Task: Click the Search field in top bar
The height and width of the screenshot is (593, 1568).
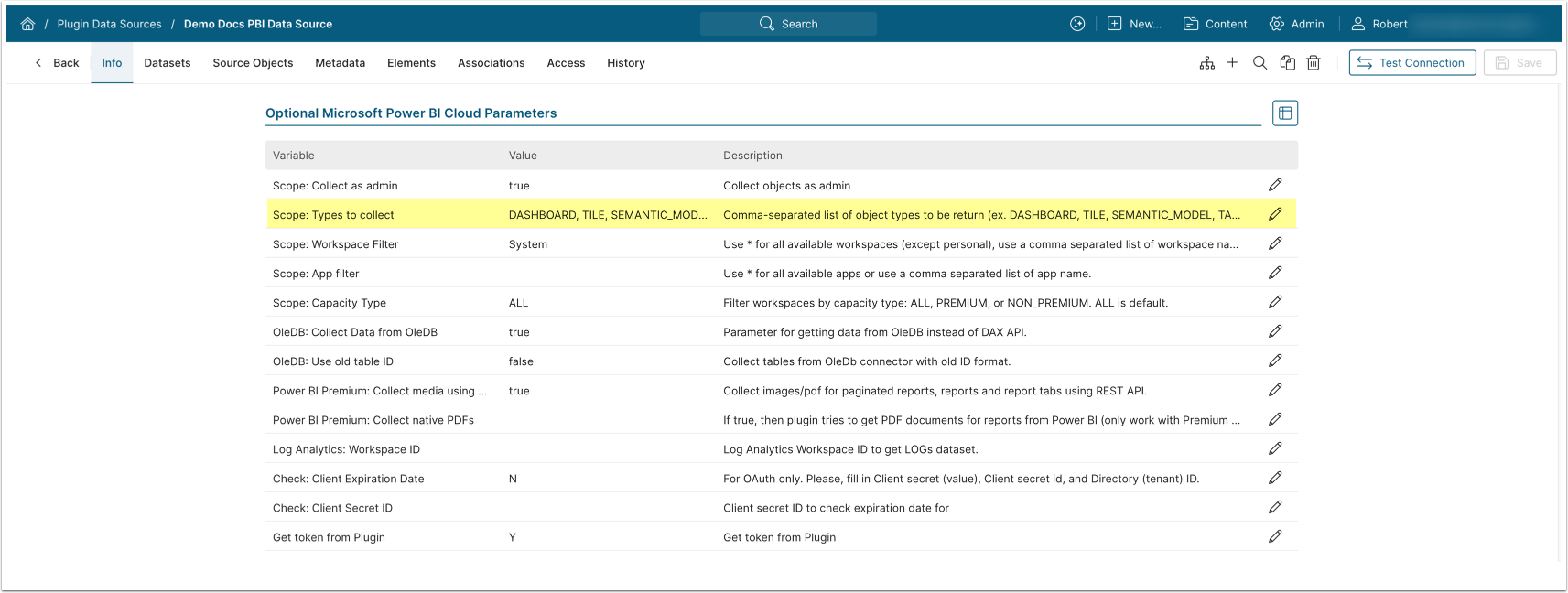Action: 788,24
